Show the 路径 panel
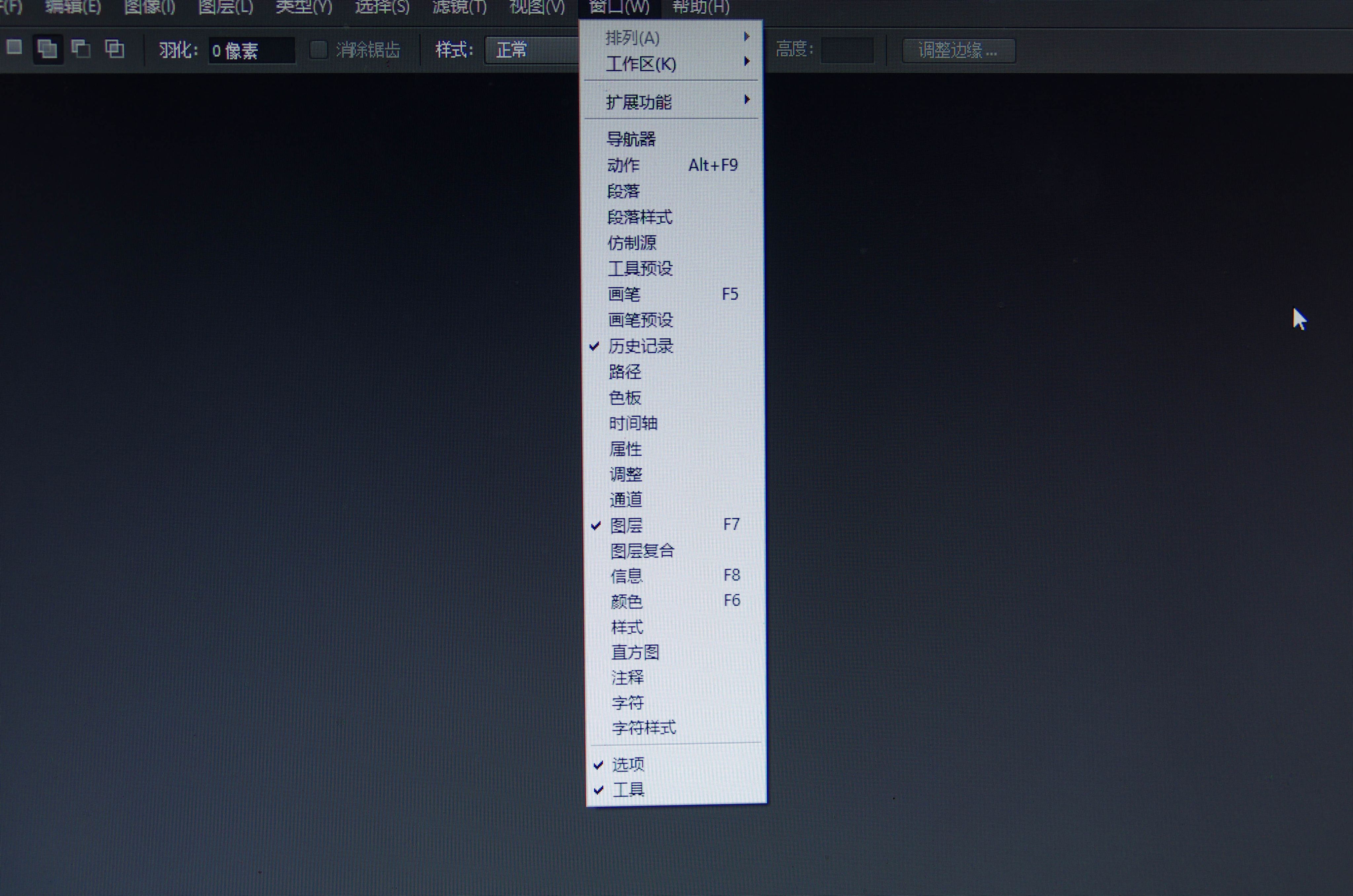Screen dimensions: 1353x896 (x=673, y=371)
